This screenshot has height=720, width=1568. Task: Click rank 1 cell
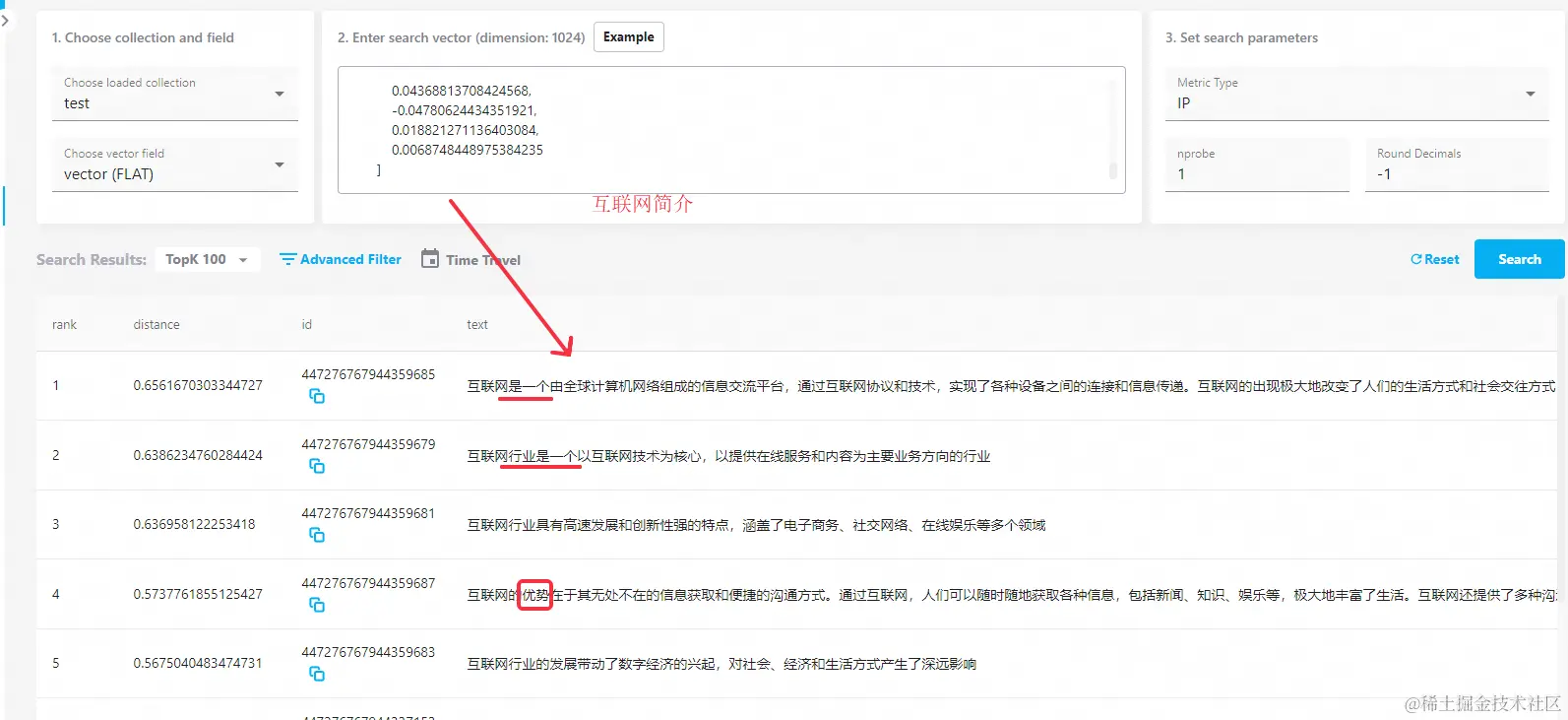click(x=56, y=385)
